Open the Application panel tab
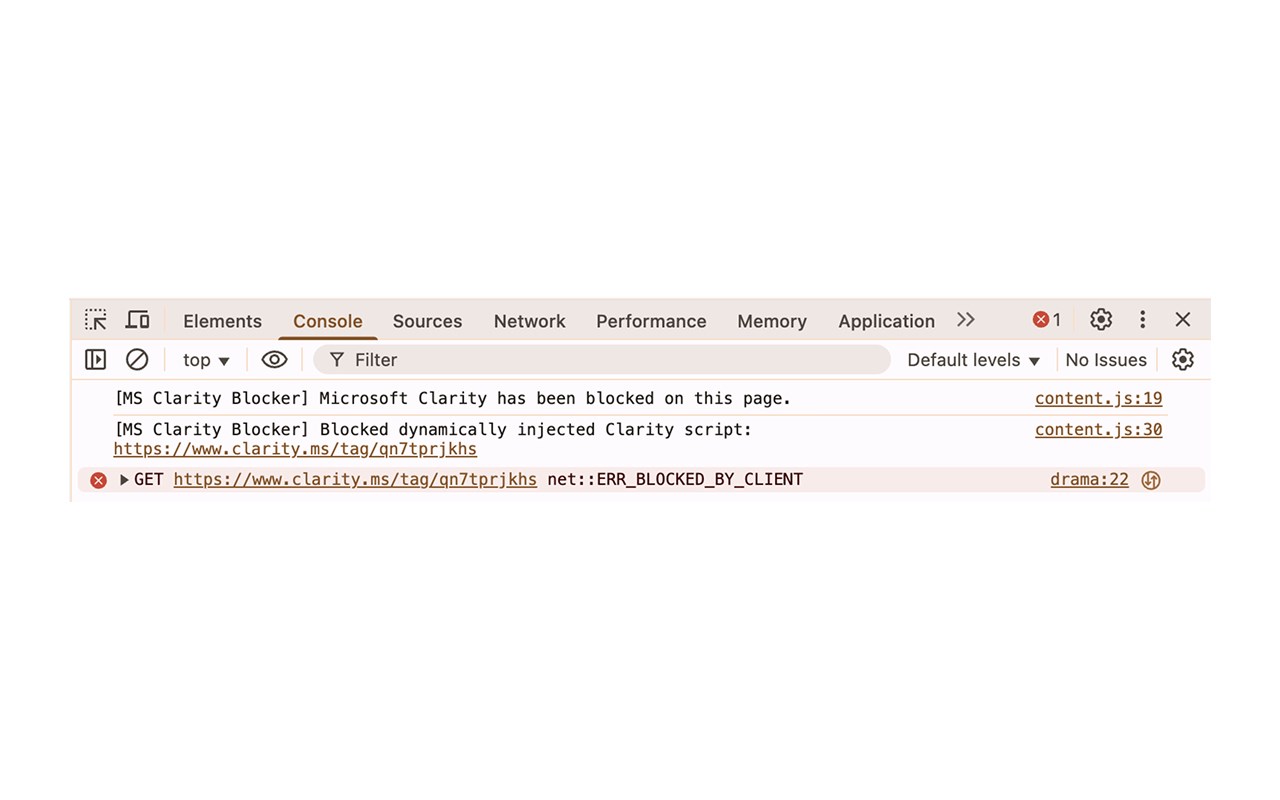This screenshot has height=800, width=1280. 886,321
